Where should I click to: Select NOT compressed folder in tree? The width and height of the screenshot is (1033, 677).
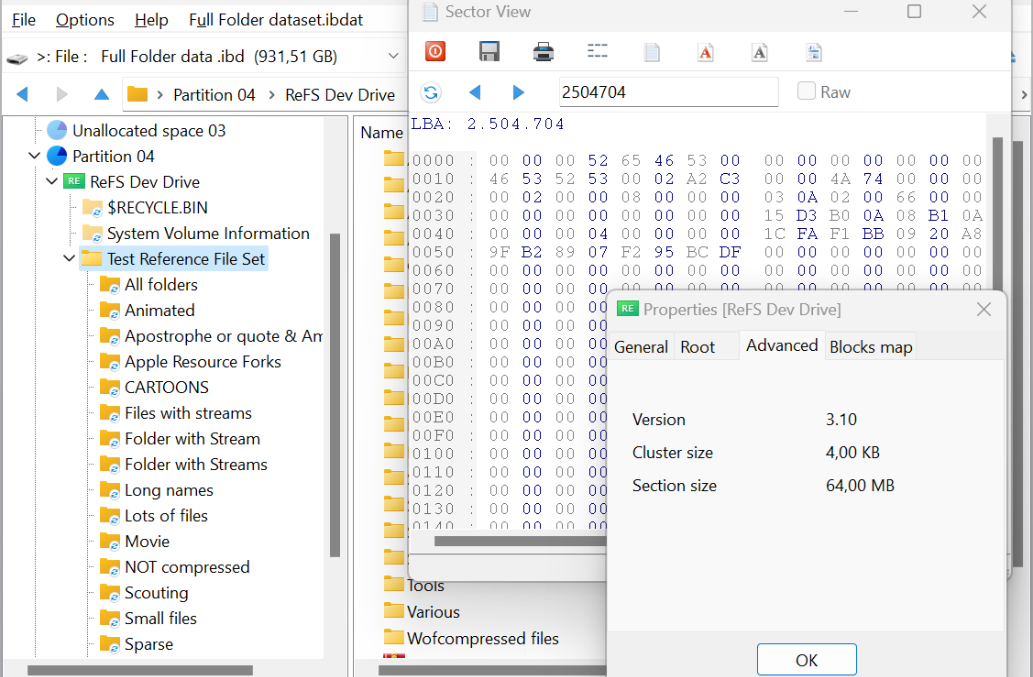click(187, 567)
